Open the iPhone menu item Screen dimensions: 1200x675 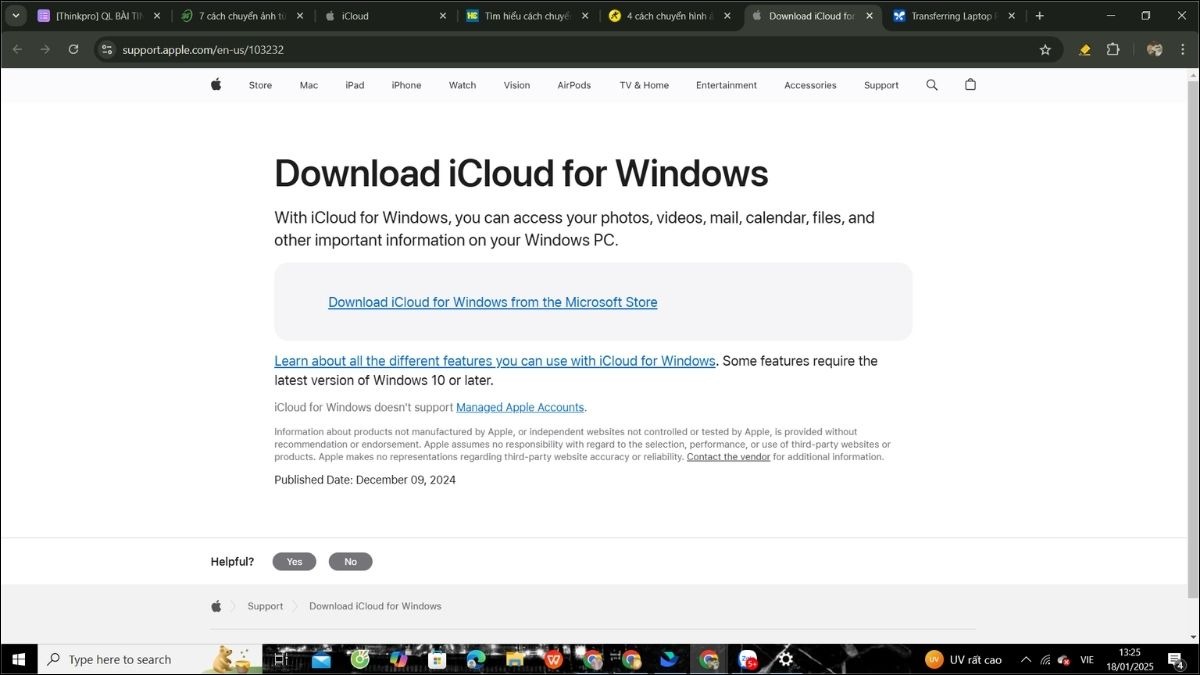[406, 85]
